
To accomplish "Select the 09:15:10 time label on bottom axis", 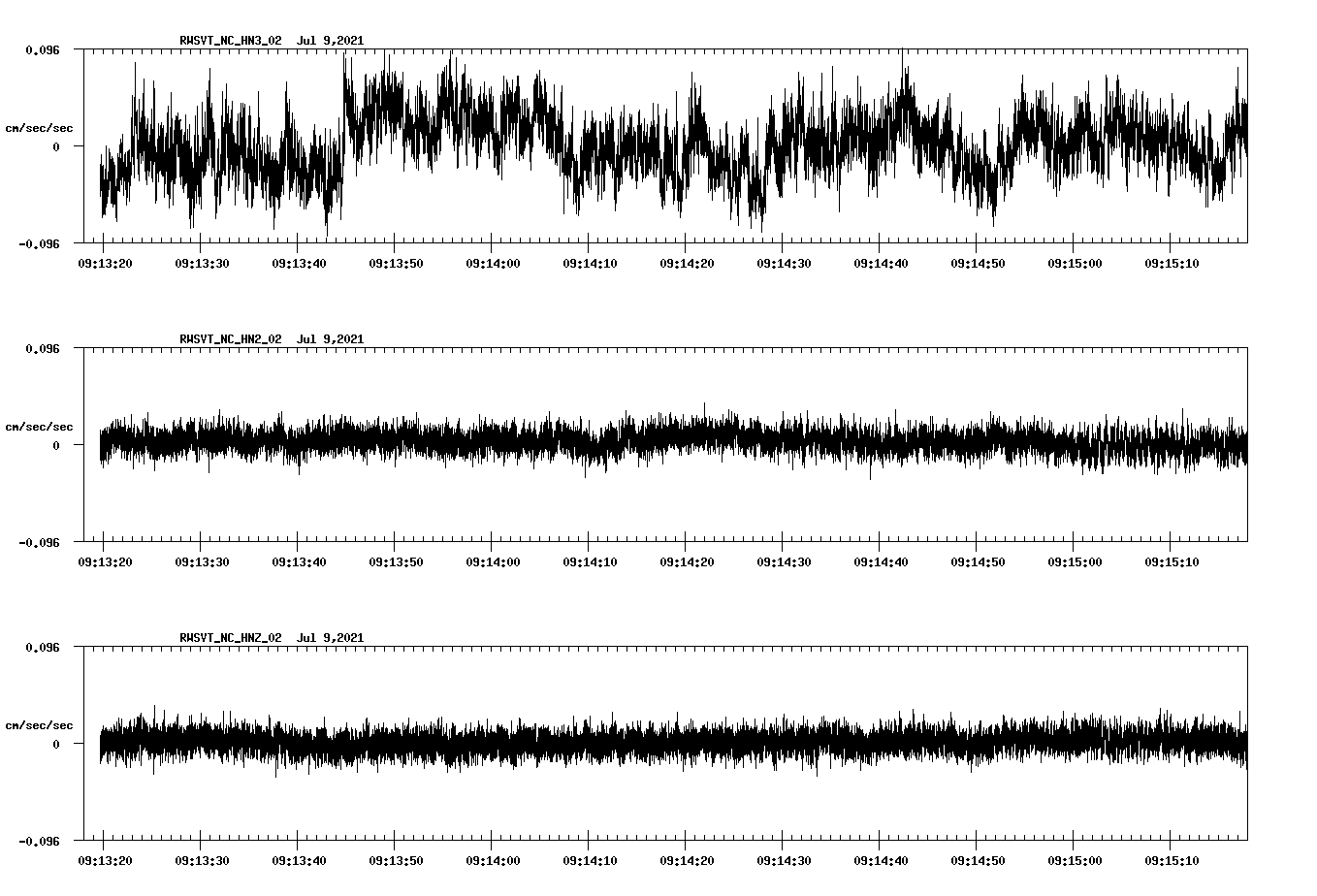I will (x=1172, y=859).
